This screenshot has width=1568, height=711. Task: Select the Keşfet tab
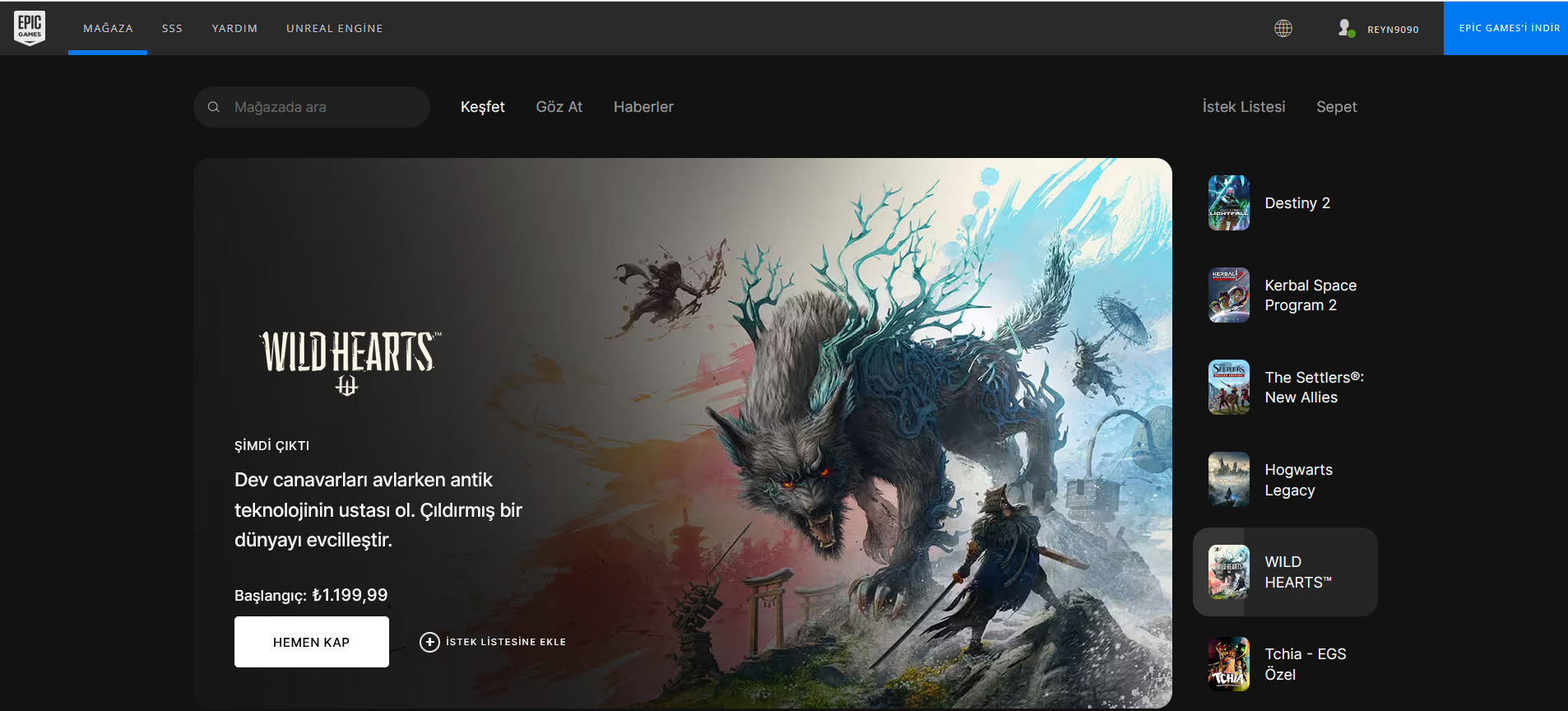[483, 107]
